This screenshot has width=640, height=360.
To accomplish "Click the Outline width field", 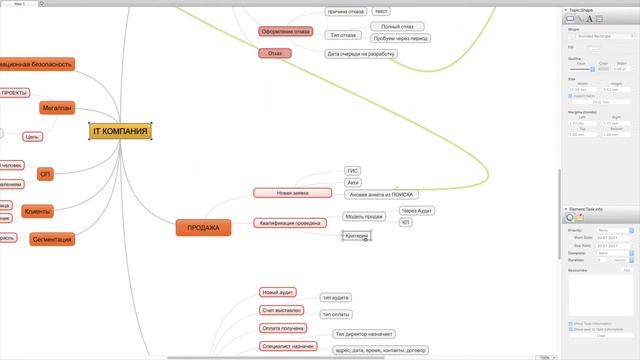I will click(x=621, y=69).
